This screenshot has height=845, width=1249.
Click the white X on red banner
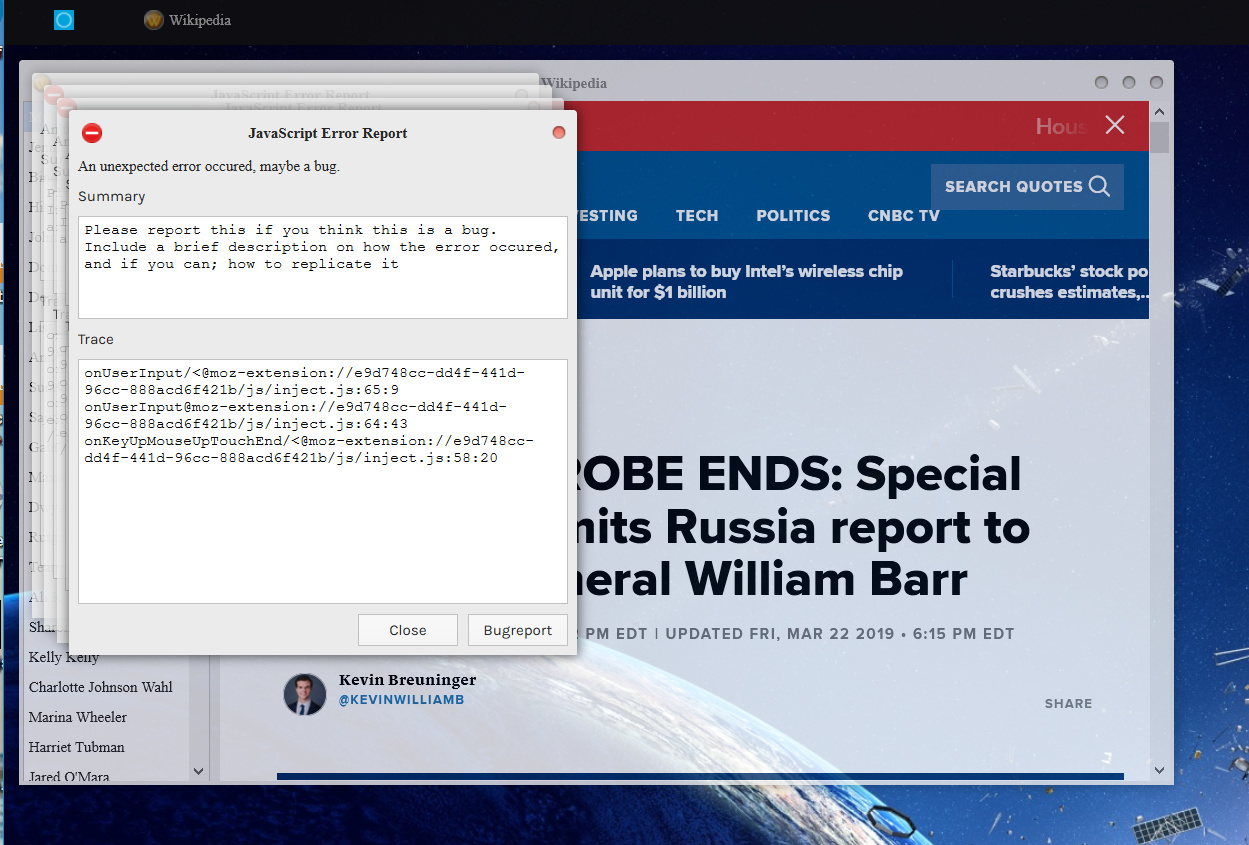(x=1115, y=125)
